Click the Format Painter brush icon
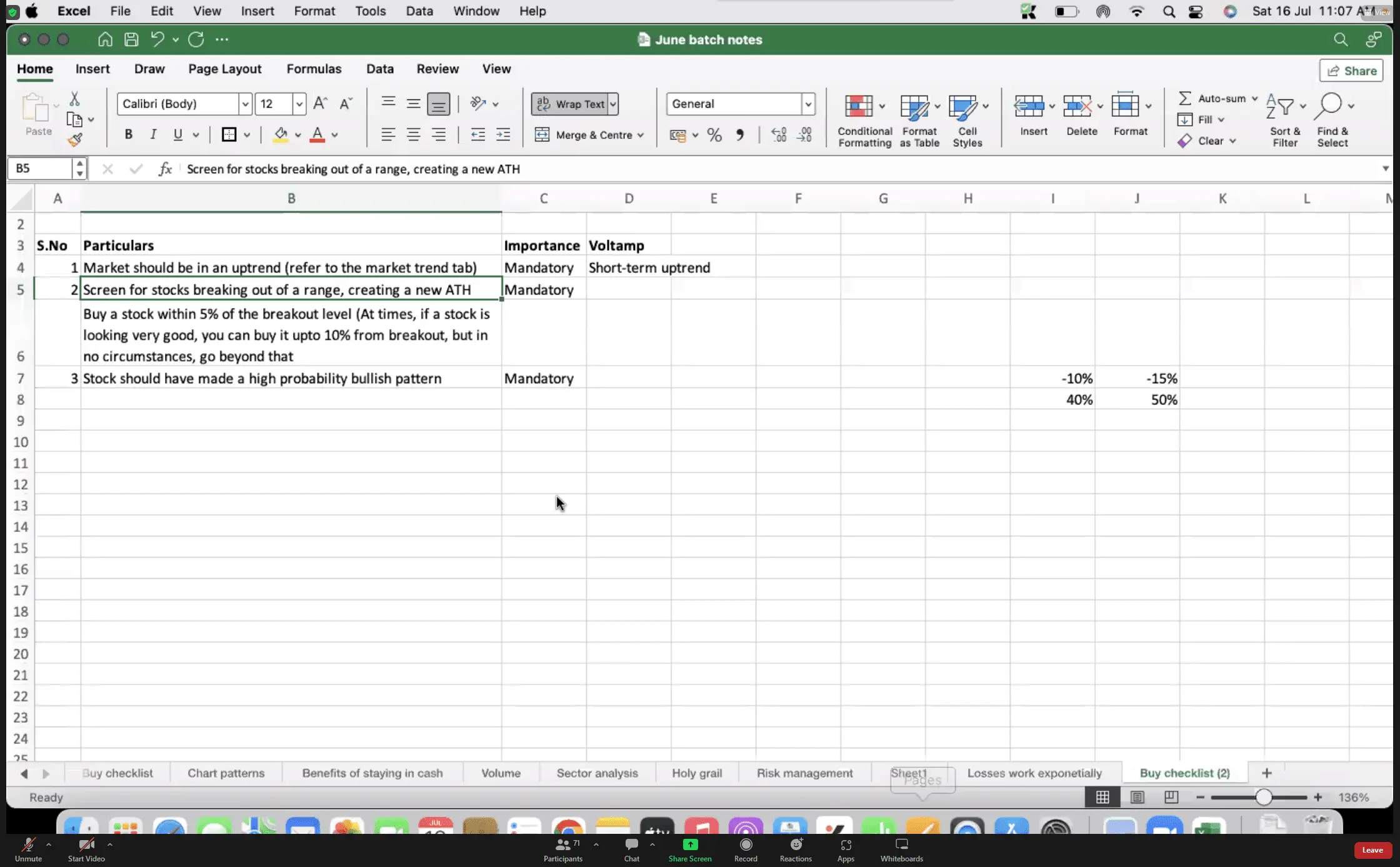This screenshot has height=867, width=1400. point(75,140)
